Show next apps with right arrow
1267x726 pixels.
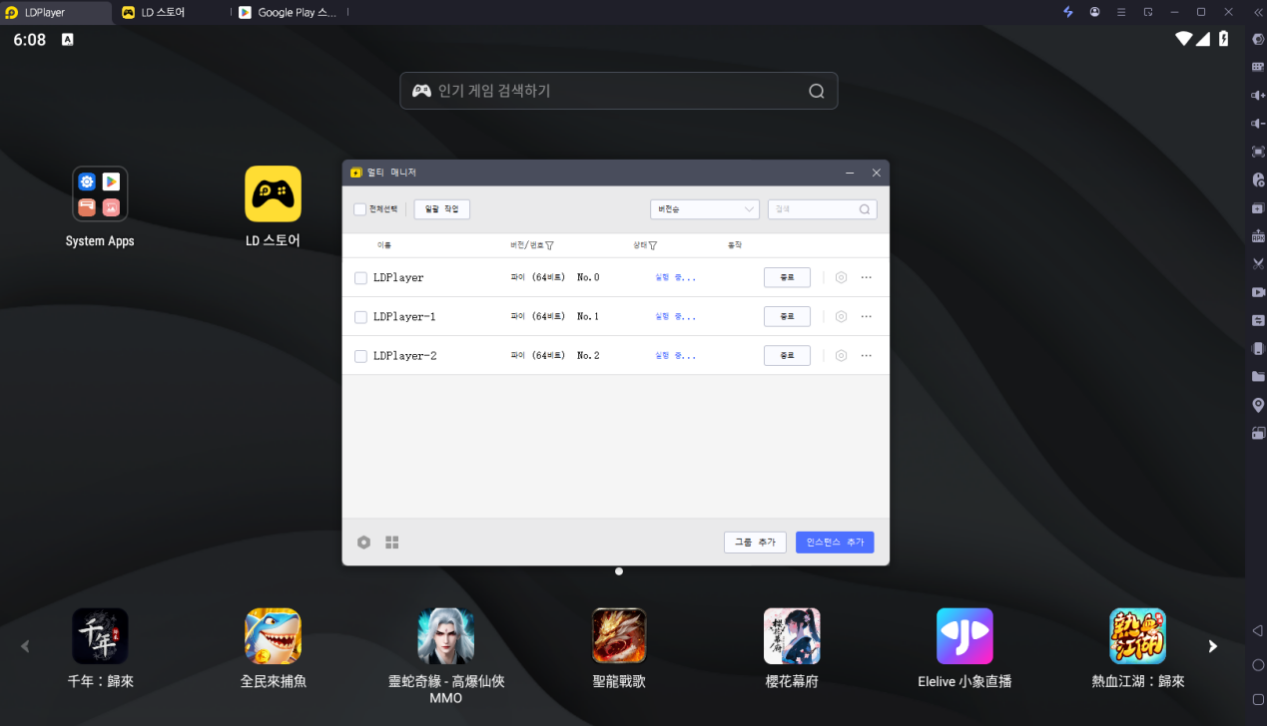point(1212,646)
